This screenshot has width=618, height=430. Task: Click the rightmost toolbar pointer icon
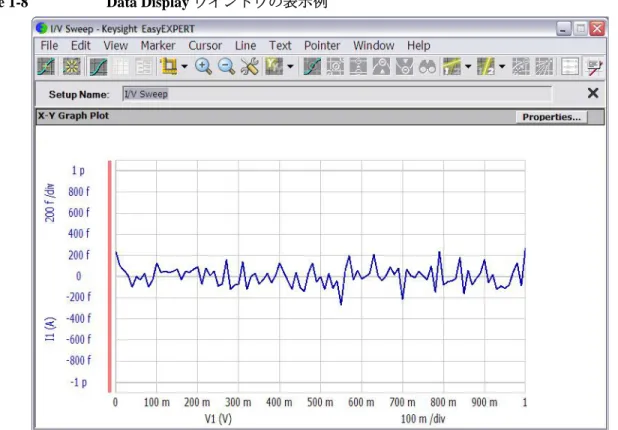pos(594,66)
